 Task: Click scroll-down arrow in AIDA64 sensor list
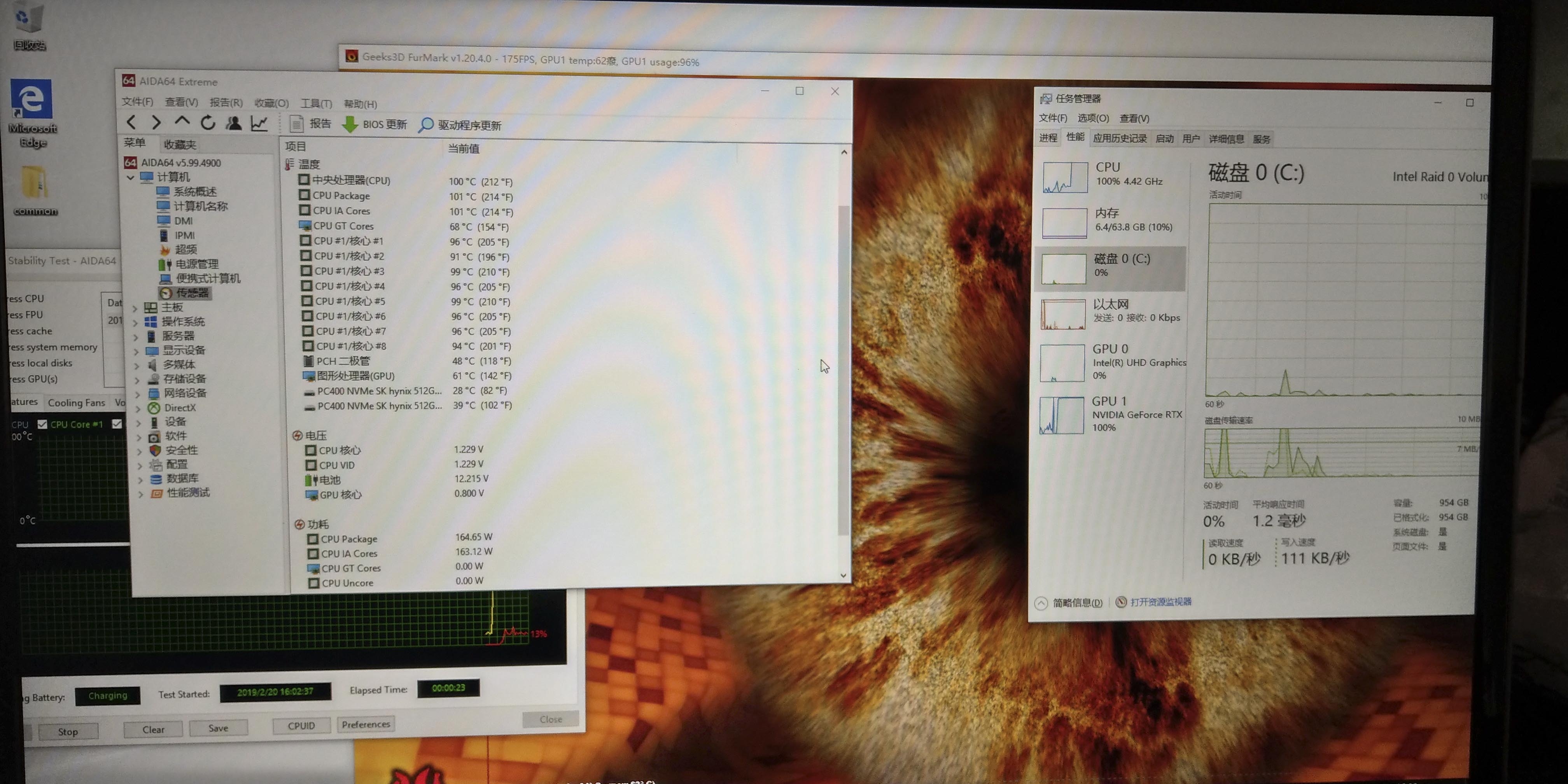(843, 575)
